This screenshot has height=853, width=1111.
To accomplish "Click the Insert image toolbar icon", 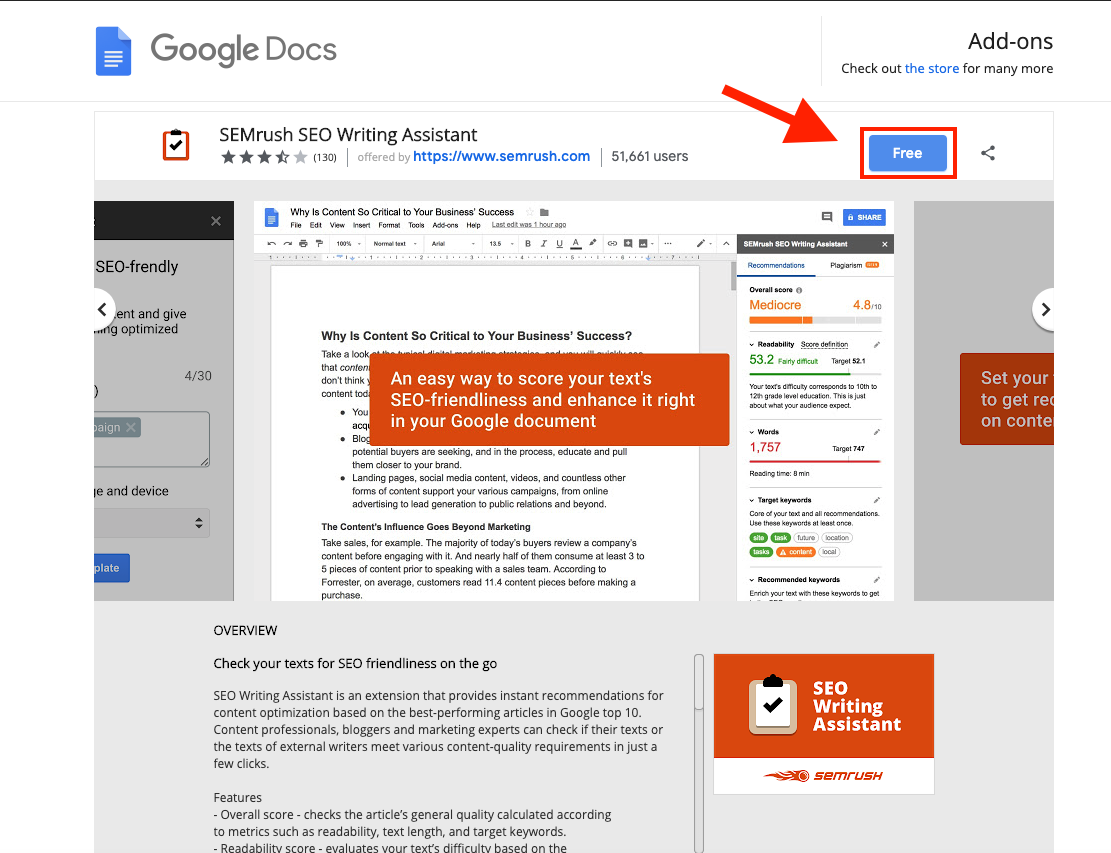I will [x=643, y=244].
